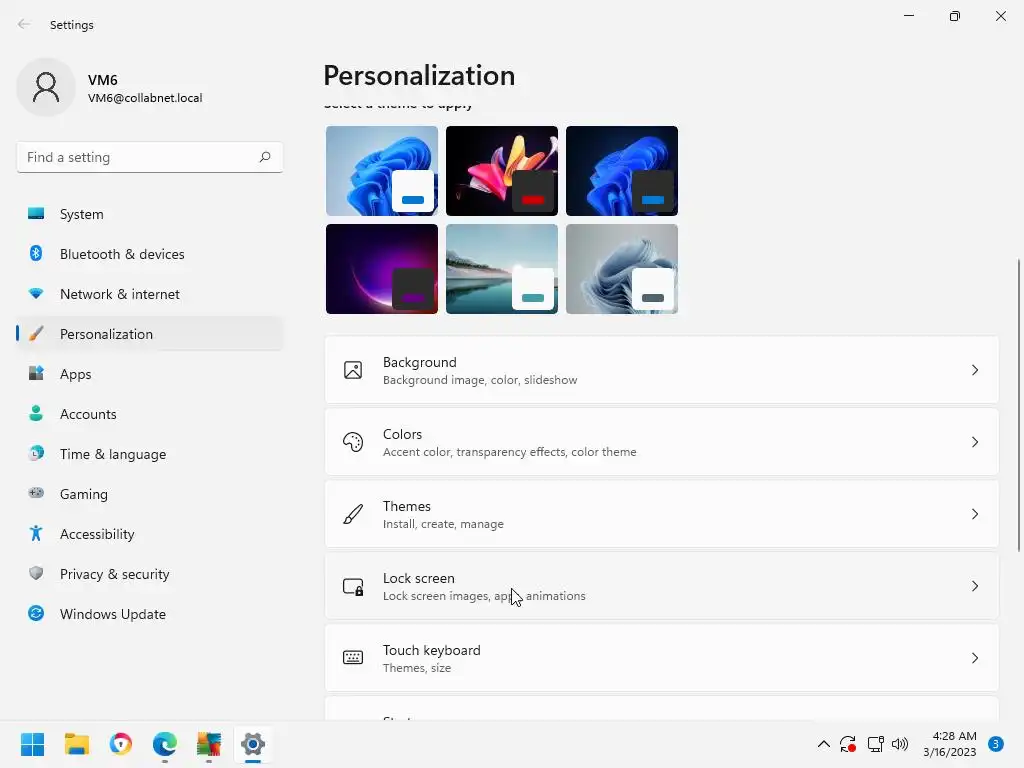1024x768 pixels.
Task: Expand Themes settings chevron
Action: pyautogui.click(x=974, y=514)
